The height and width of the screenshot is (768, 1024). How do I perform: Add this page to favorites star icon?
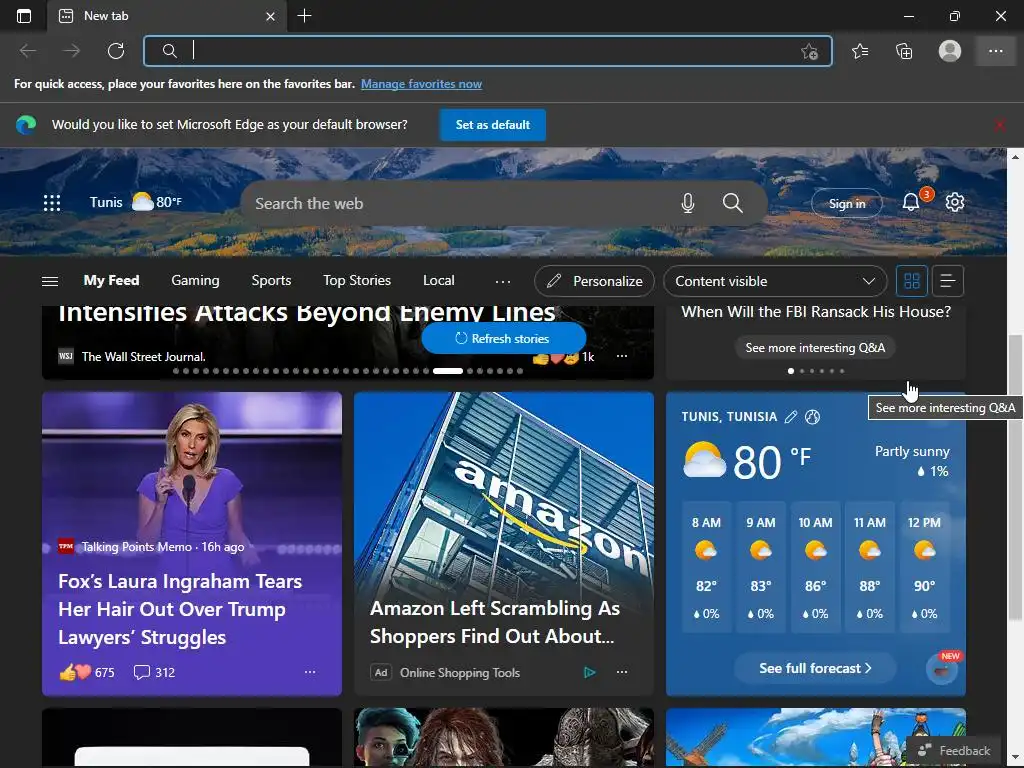(x=809, y=52)
